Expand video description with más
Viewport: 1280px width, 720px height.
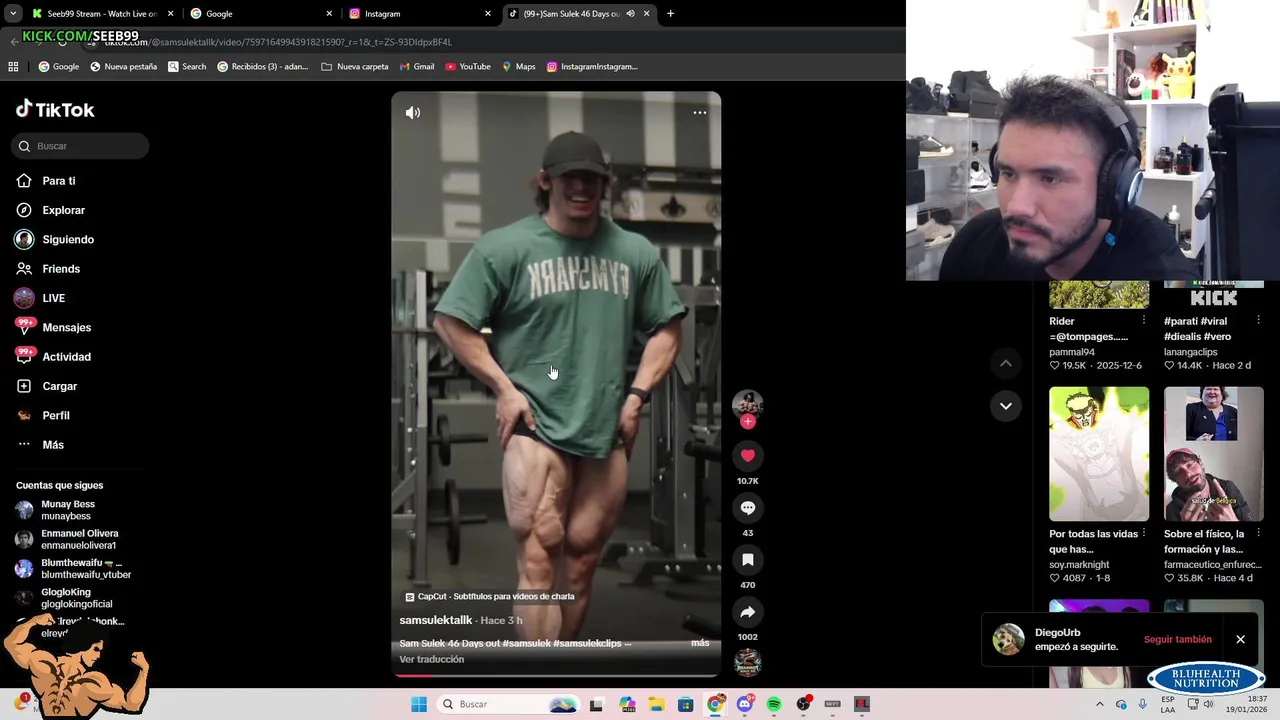pos(700,643)
